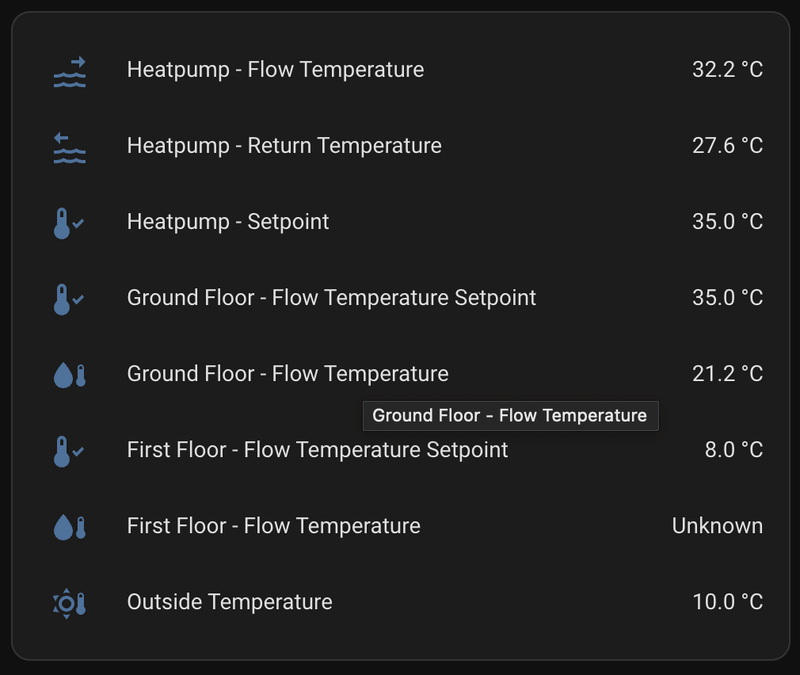
Task: Click the 27.6 °C return temperature value
Action: [x=727, y=146]
